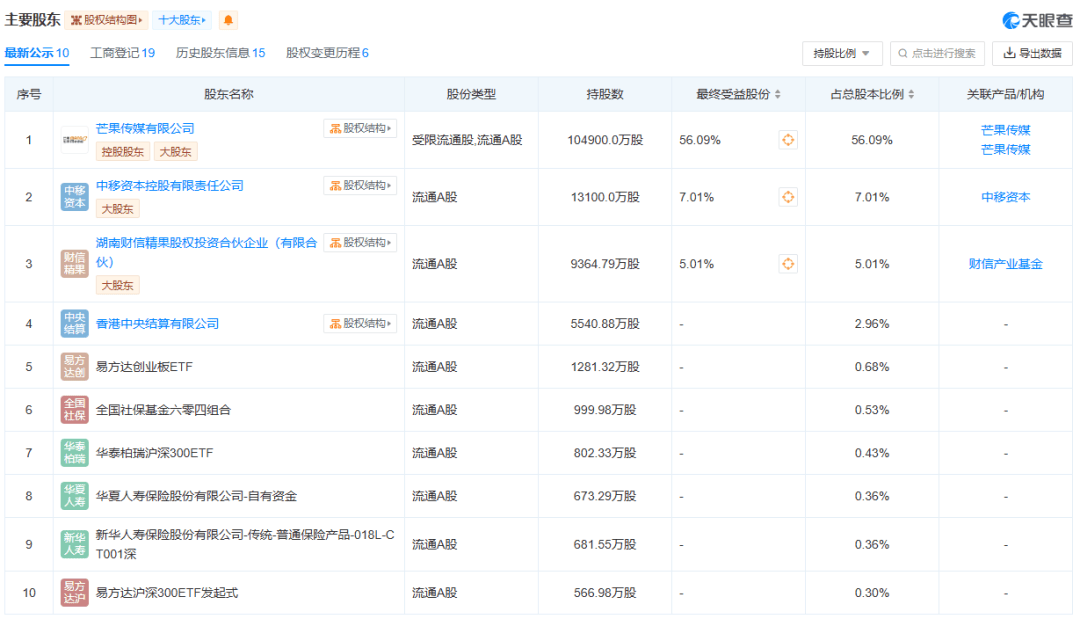Open the 十大股东 dropdown tag

(182, 20)
